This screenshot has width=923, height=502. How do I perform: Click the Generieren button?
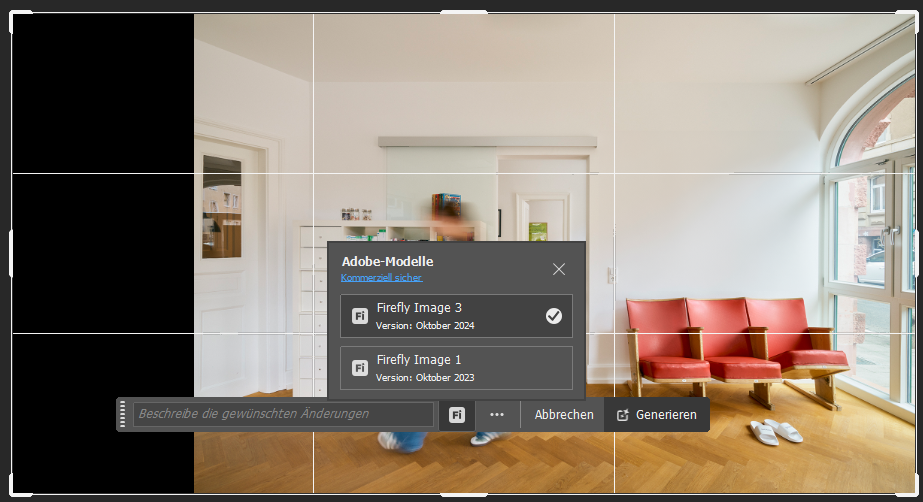tap(657, 415)
